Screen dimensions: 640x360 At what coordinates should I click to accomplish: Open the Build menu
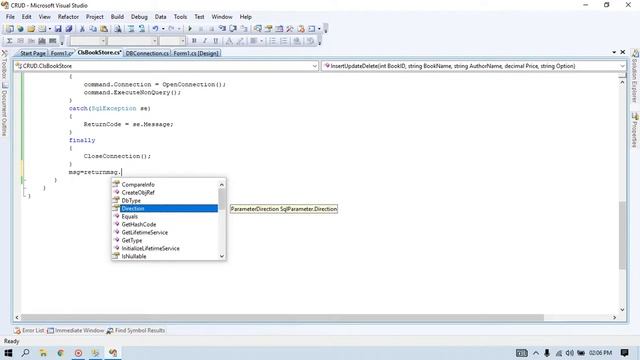click(117, 17)
